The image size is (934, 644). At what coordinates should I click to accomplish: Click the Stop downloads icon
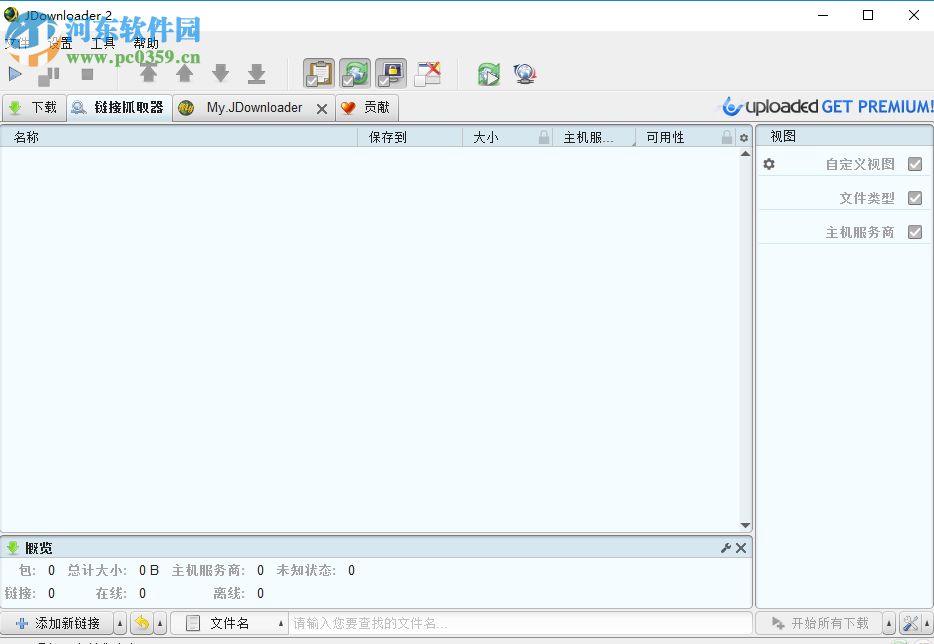coord(87,73)
